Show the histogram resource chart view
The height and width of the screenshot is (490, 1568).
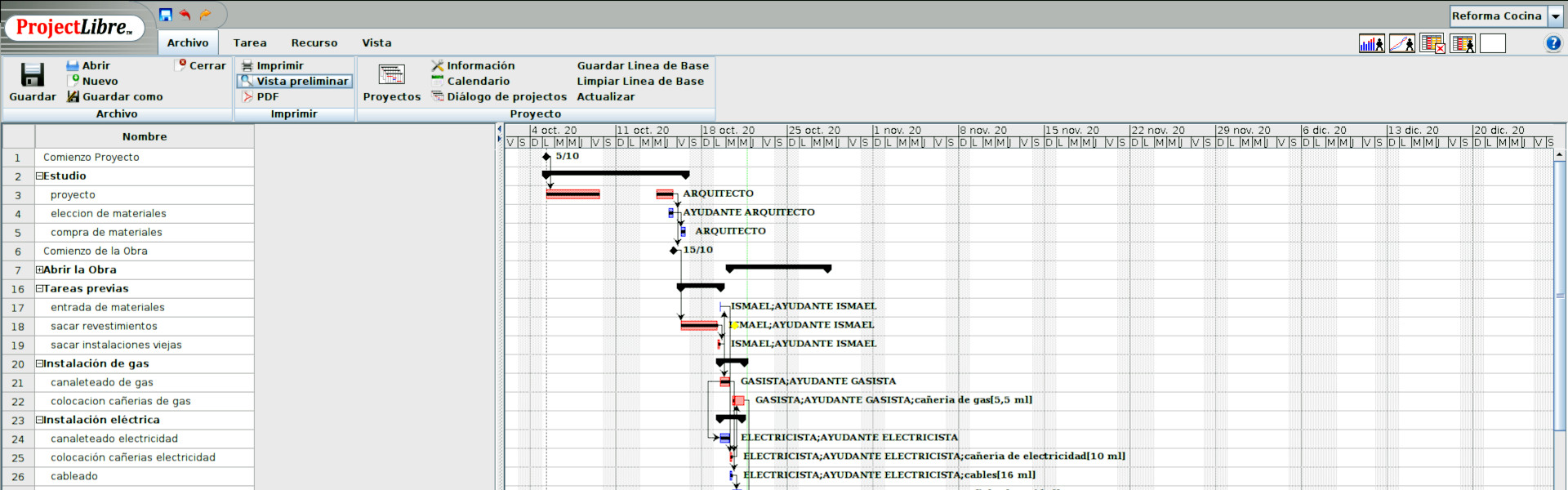coord(1372,43)
